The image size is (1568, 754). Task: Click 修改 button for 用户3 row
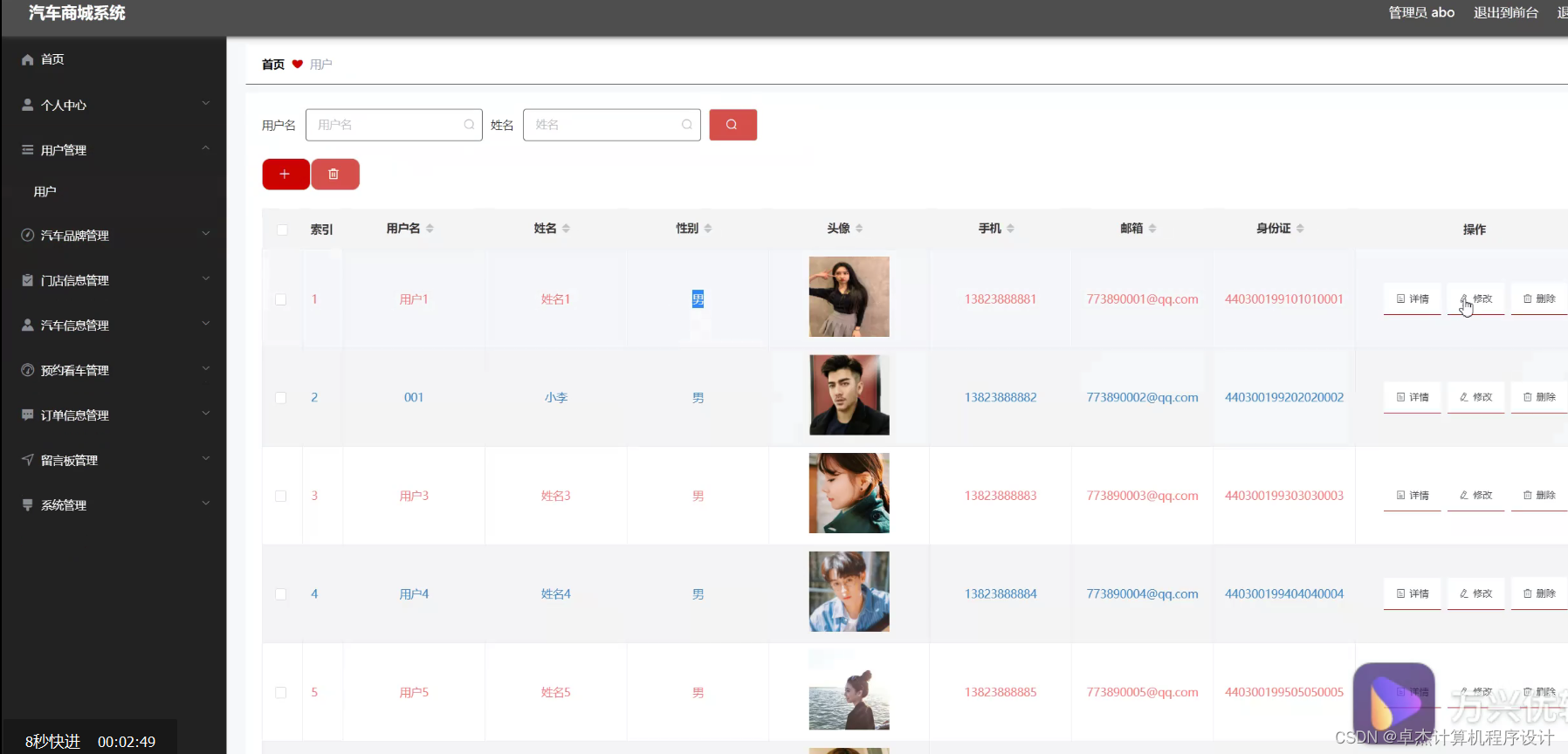pyautogui.click(x=1476, y=496)
